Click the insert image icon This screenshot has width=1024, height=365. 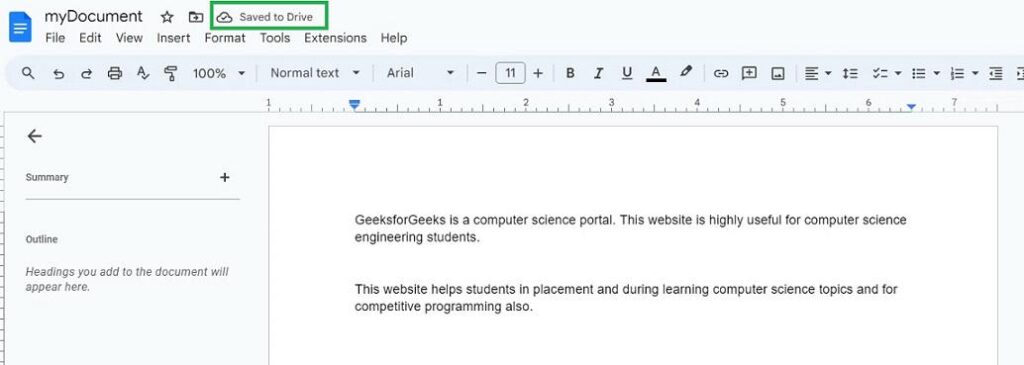coord(778,73)
